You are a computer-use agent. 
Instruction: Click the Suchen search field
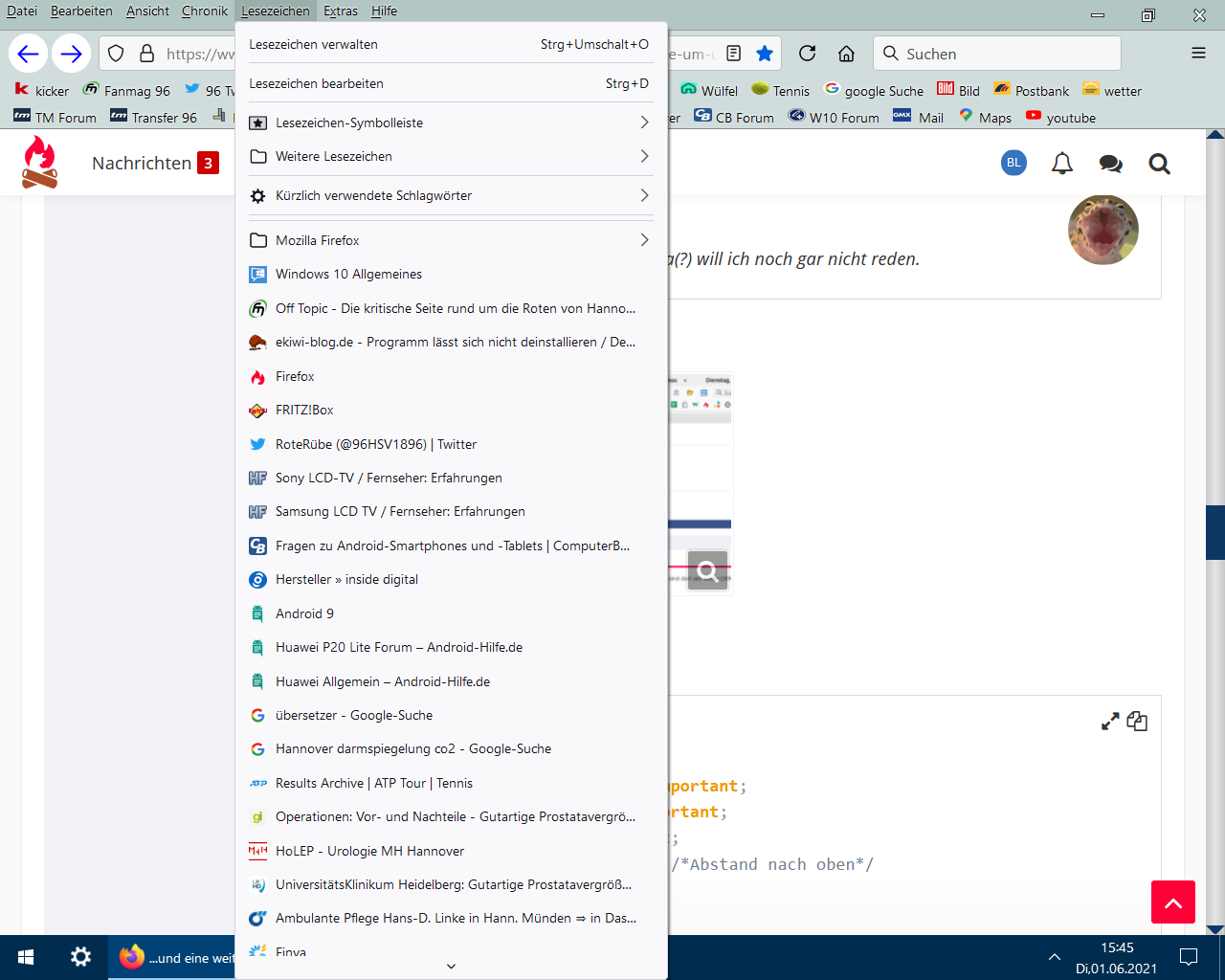click(997, 54)
